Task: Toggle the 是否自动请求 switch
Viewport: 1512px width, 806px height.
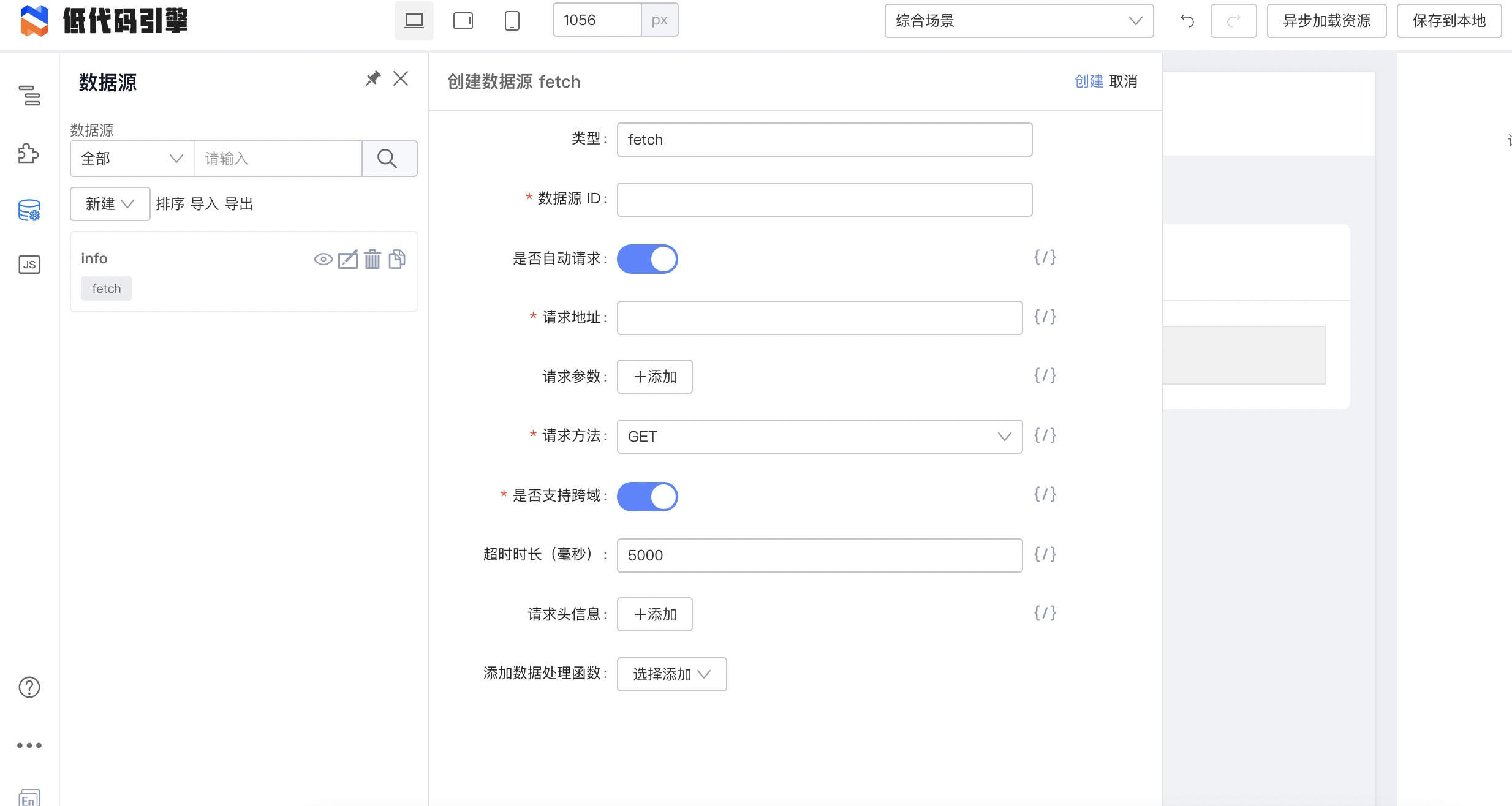Action: (x=648, y=259)
